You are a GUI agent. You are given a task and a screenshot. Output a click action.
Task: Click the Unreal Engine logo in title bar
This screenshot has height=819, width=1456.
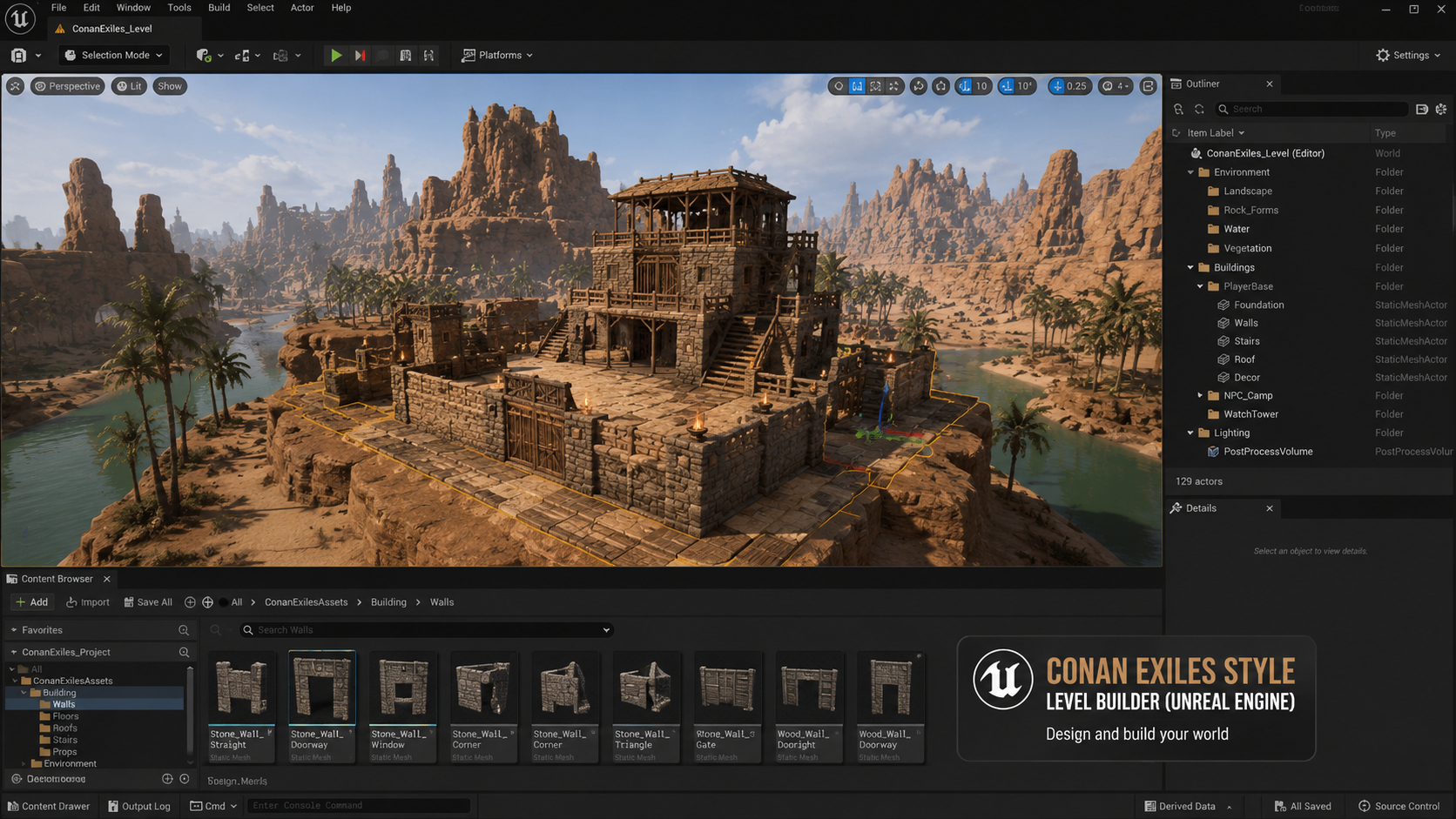[19, 18]
